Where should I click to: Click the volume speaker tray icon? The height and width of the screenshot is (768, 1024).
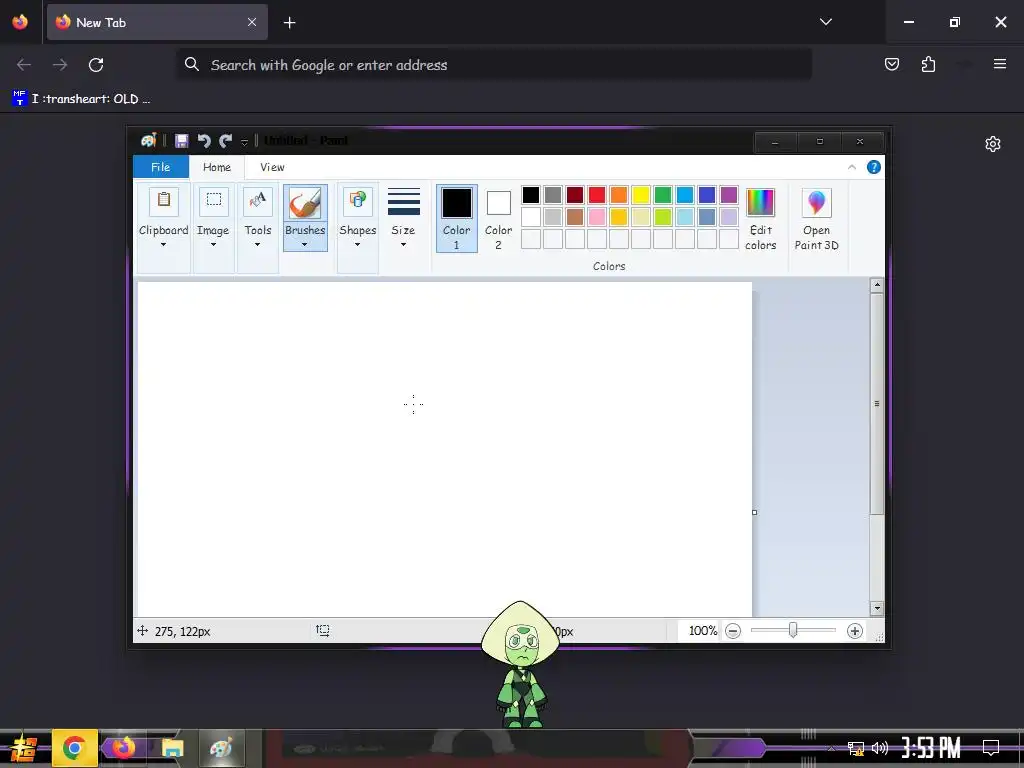[880, 748]
